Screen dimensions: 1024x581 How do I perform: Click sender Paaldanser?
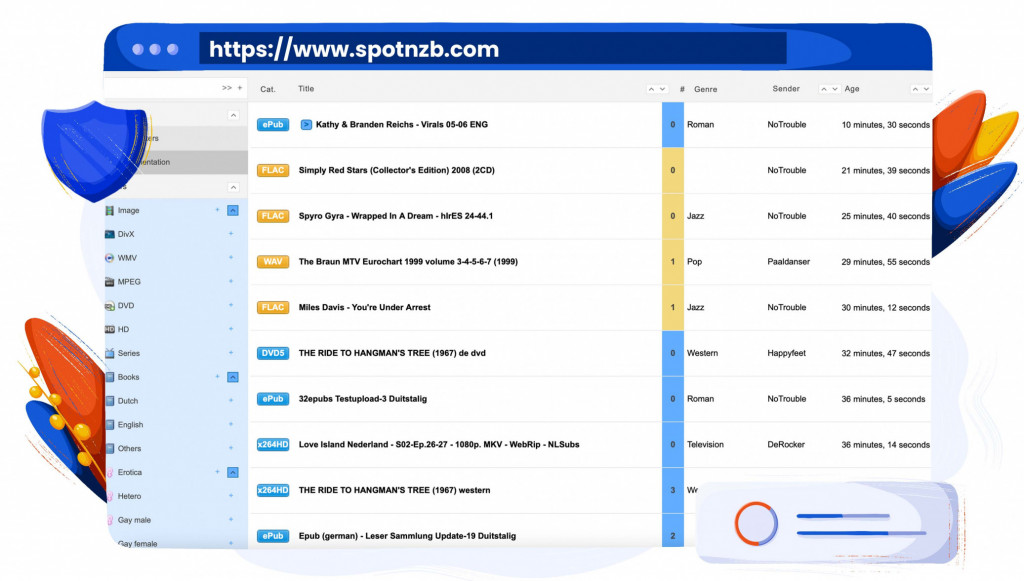click(x=788, y=261)
